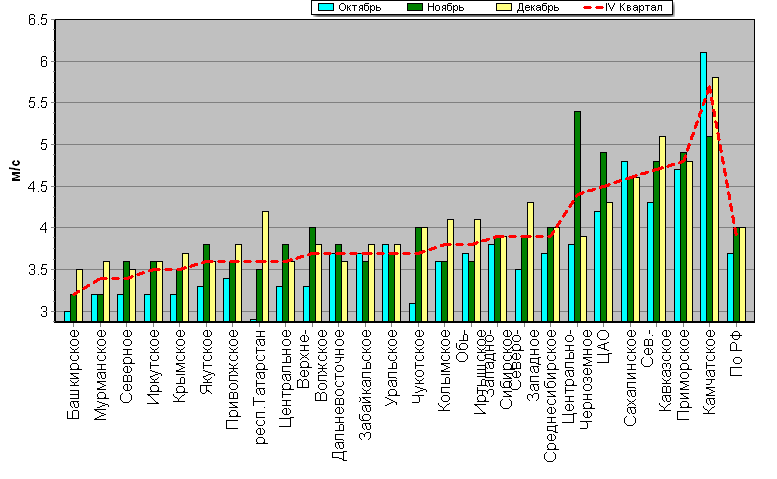Click the По РФ category label

(x=736, y=353)
